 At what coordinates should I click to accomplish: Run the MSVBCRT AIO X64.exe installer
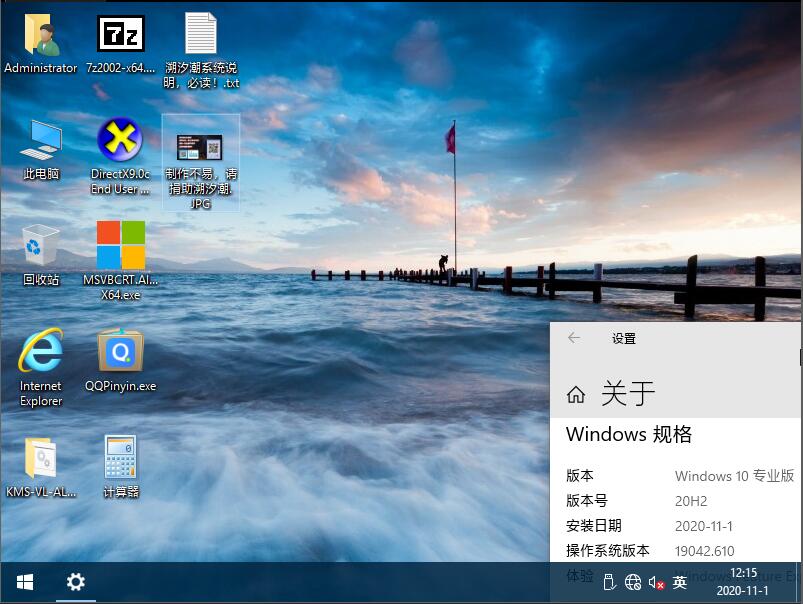tap(120, 246)
